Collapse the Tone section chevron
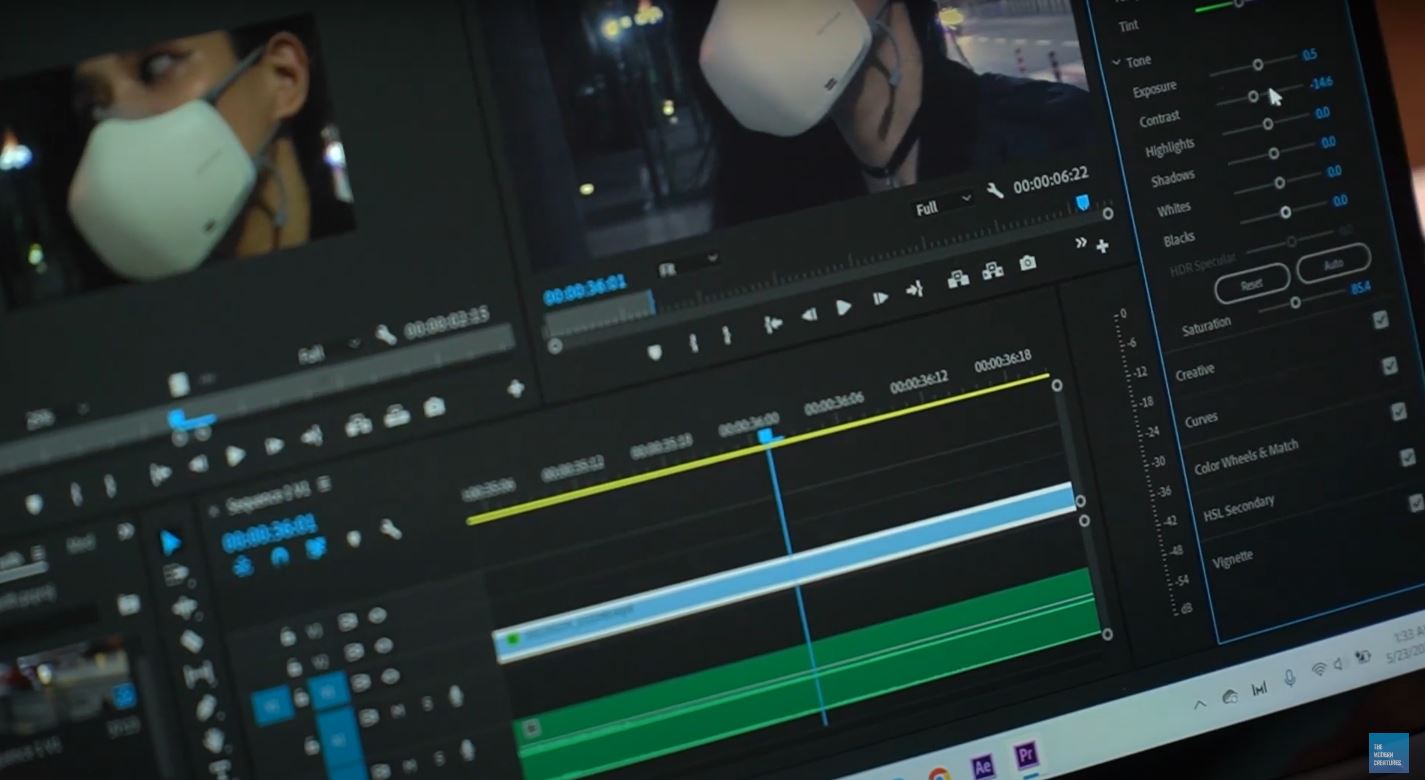This screenshot has height=780, width=1425. (x=1117, y=62)
